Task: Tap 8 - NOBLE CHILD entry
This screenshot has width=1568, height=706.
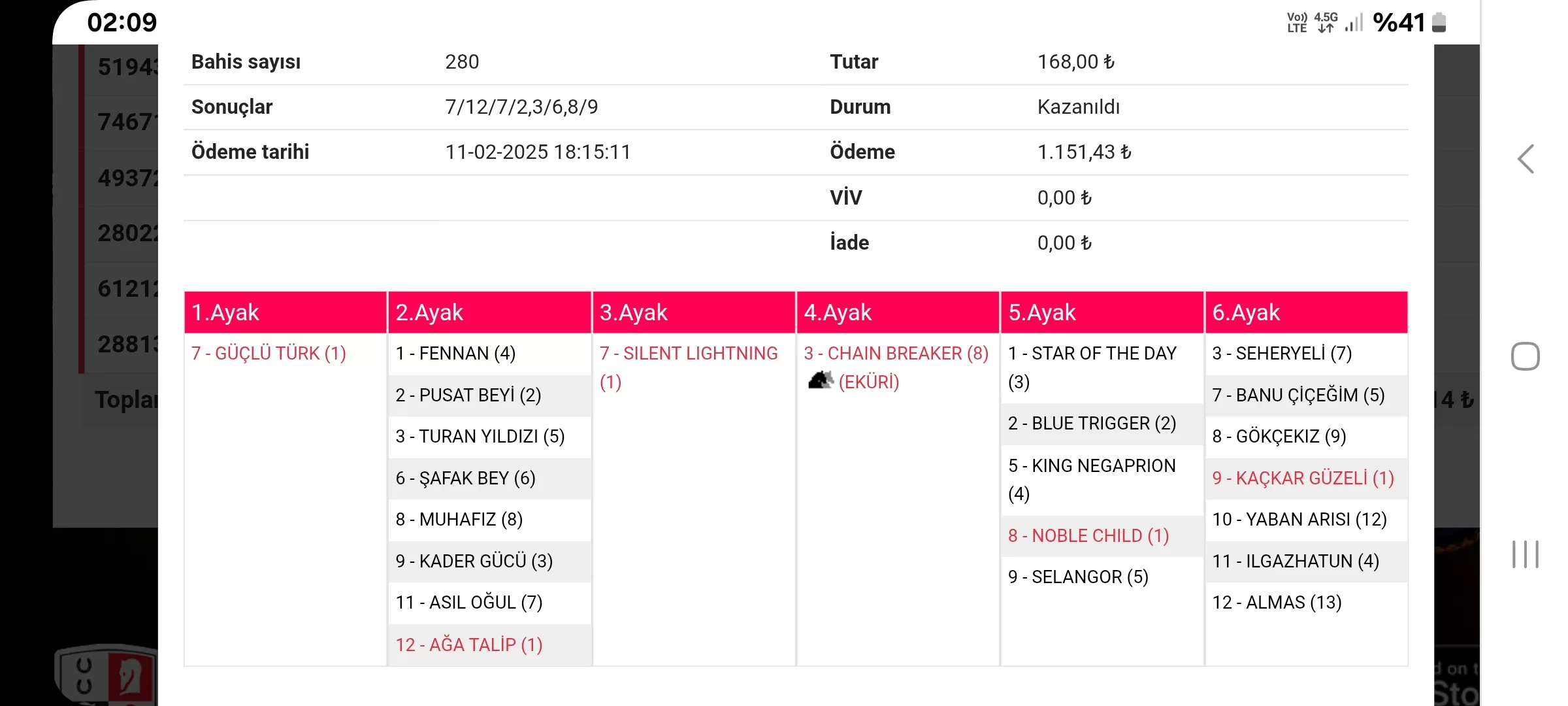Action: [x=1088, y=536]
